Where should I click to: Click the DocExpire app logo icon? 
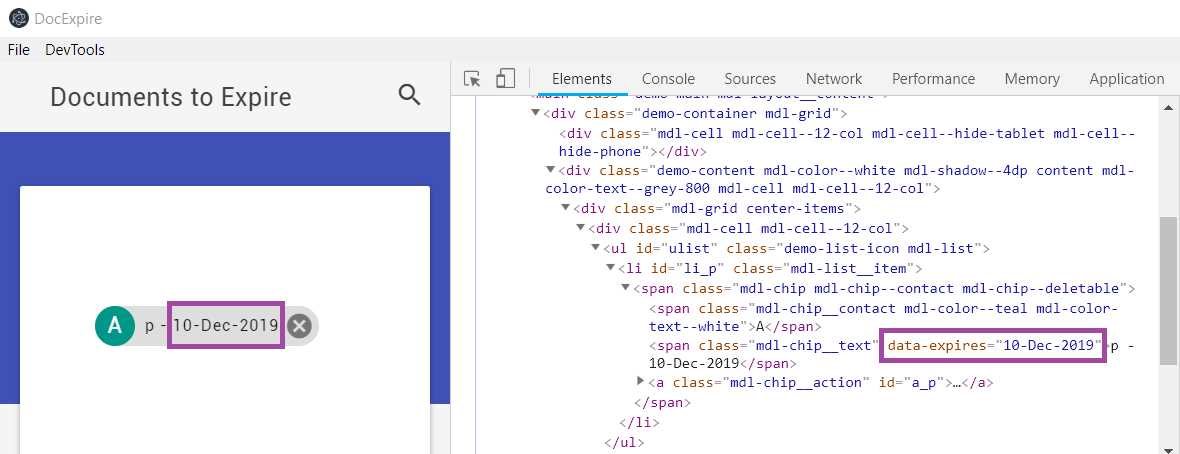pos(18,18)
